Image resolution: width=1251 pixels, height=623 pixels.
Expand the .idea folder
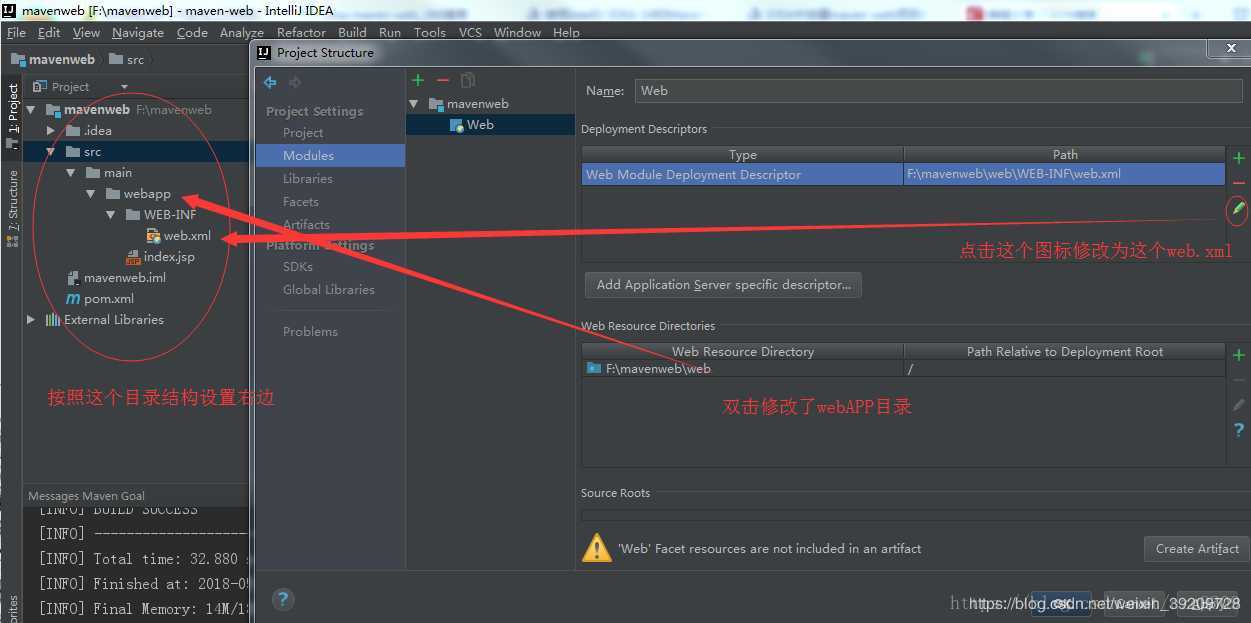point(51,130)
